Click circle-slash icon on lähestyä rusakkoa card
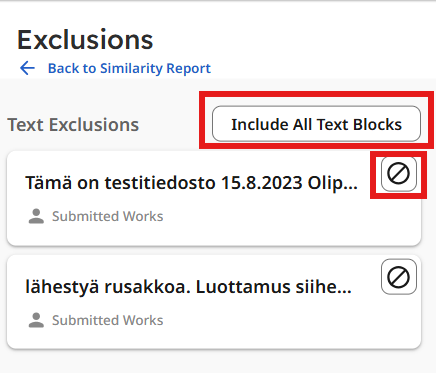 [x=399, y=277]
